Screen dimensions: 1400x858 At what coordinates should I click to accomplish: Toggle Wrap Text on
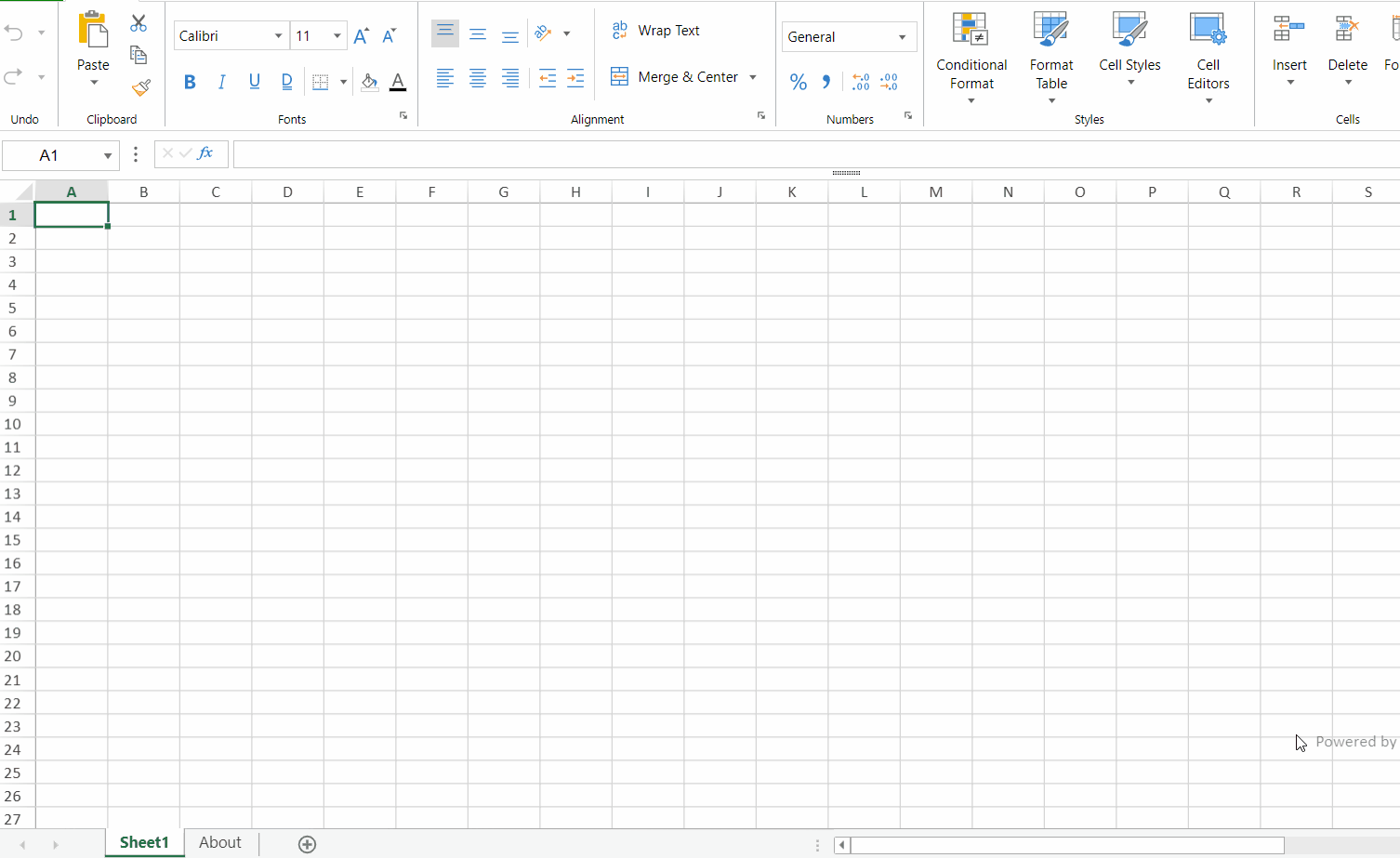point(656,31)
